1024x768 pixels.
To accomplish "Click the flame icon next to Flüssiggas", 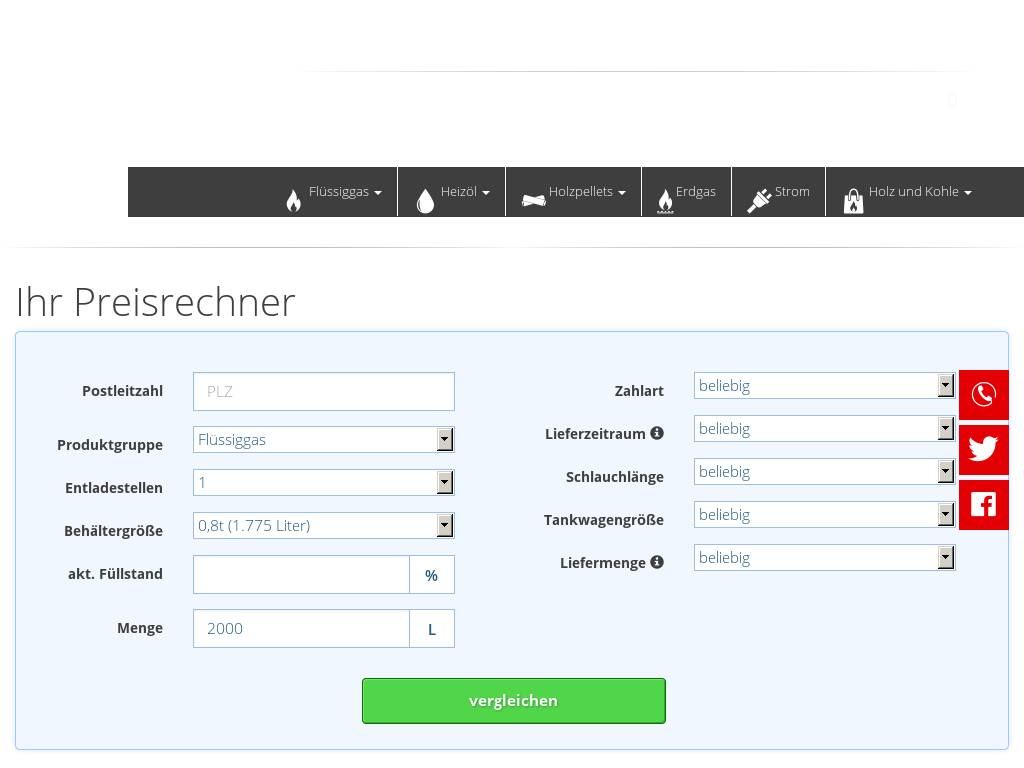I will pos(293,201).
